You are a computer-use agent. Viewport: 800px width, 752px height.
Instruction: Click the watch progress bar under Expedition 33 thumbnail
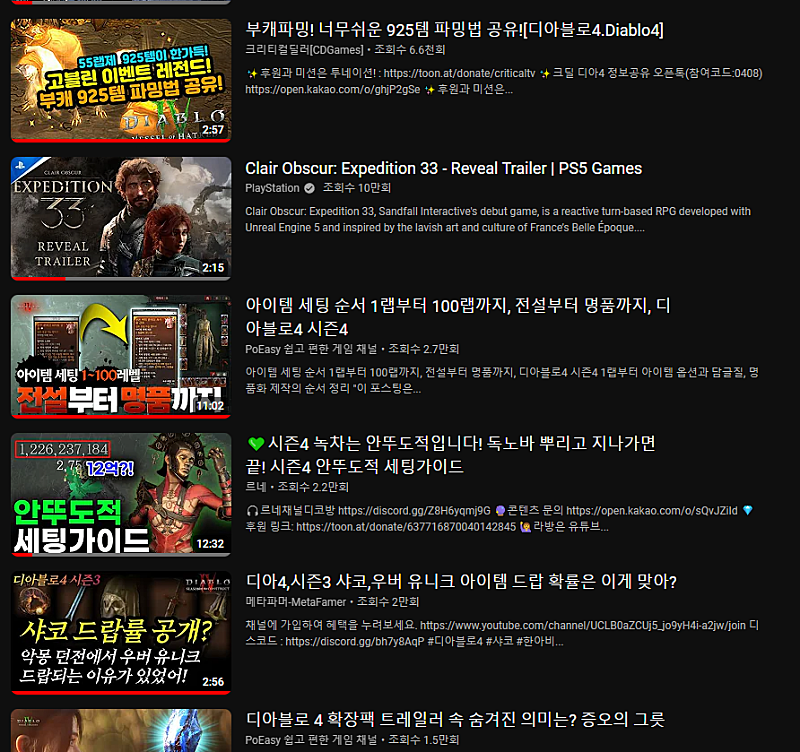121,279
